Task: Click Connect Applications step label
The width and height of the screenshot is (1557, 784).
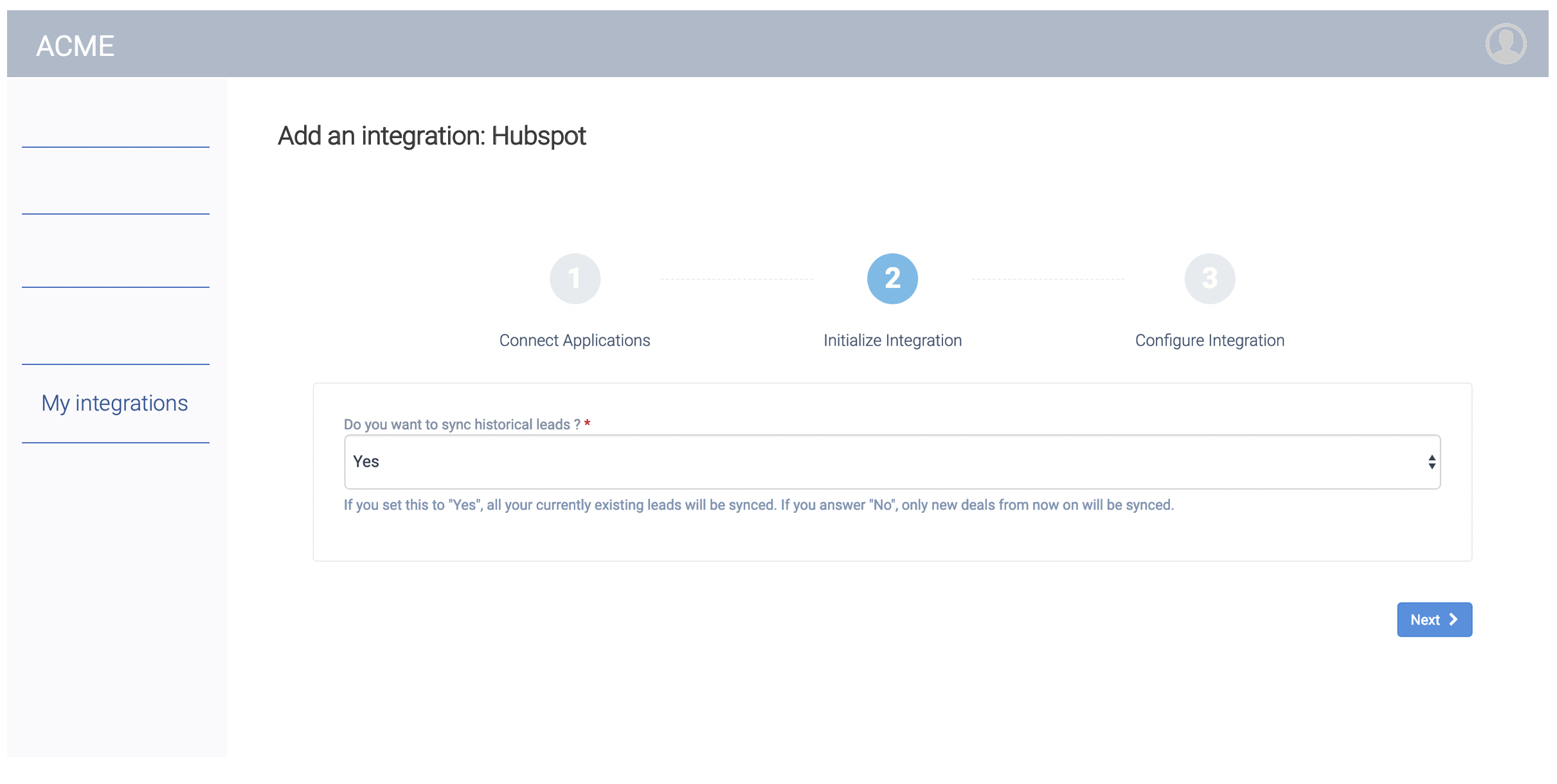Action: [575, 341]
